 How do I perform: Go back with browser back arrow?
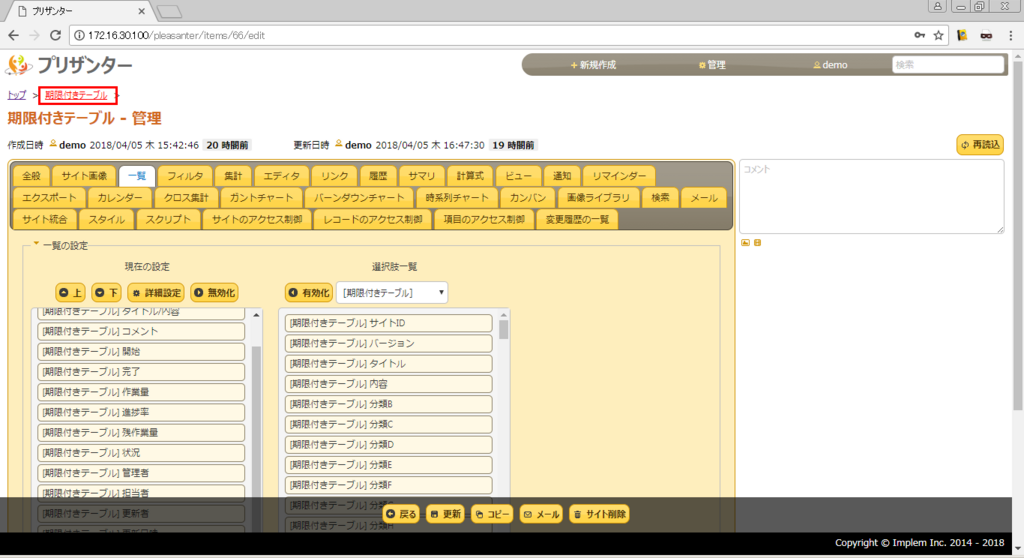14,35
